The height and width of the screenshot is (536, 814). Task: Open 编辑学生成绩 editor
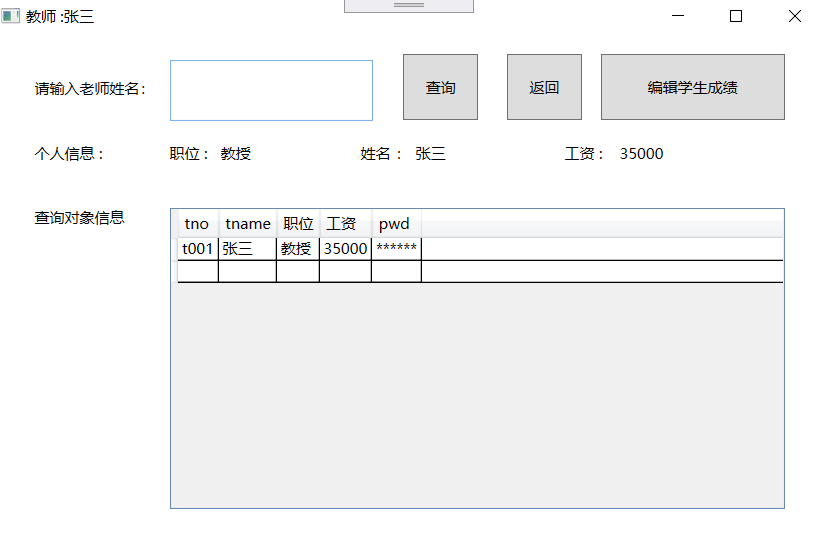693,87
